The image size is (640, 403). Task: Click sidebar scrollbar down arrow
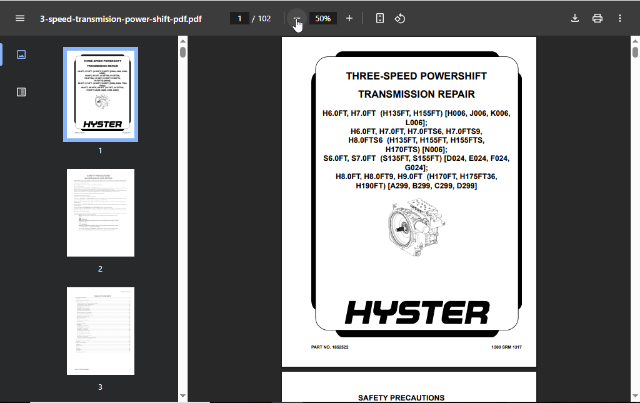coord(182,396)
